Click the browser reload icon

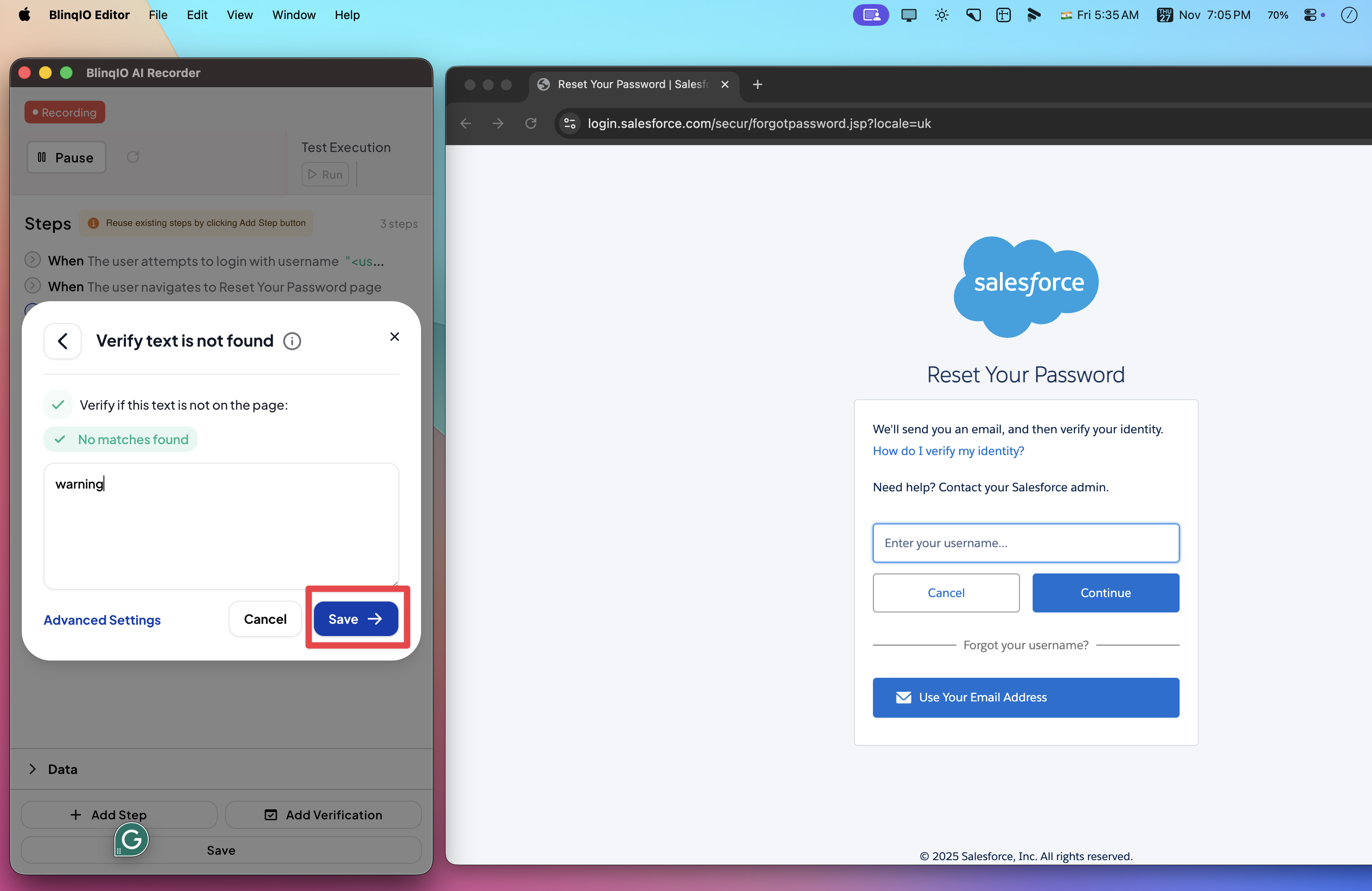[530, 123]
